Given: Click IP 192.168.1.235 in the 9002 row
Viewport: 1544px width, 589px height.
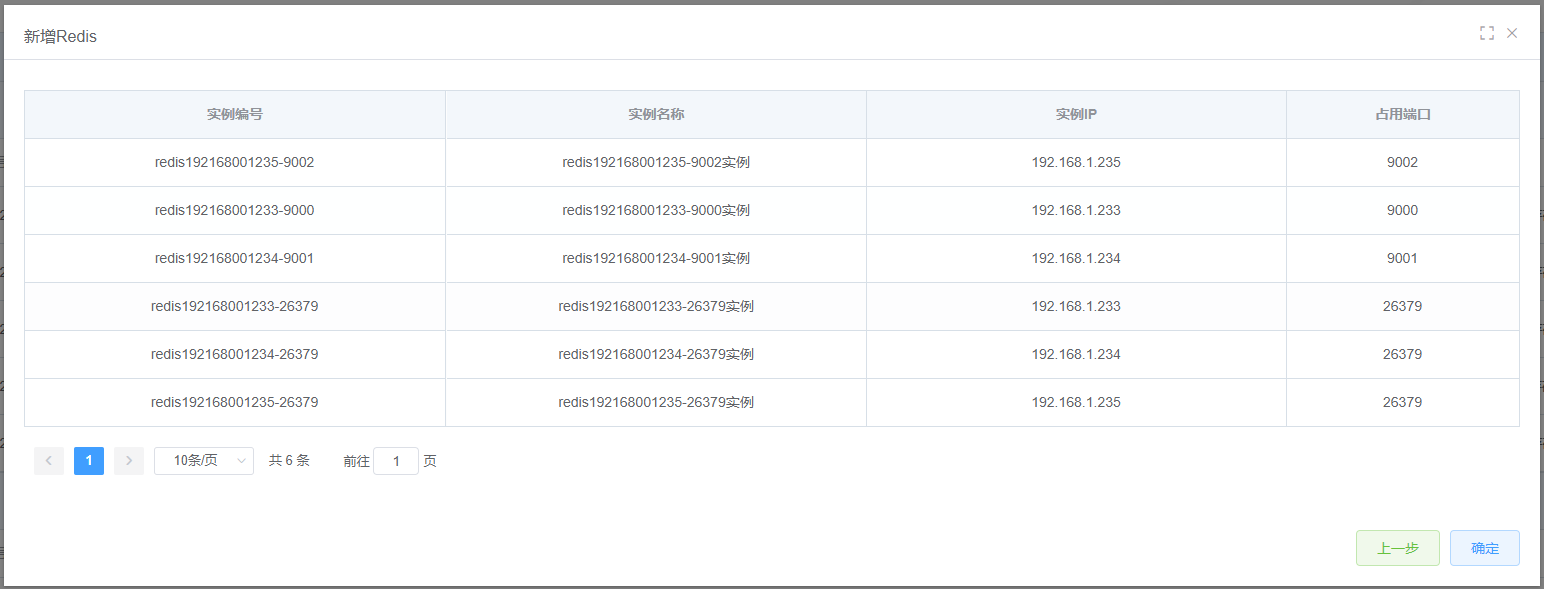Looking at the screenshot, I should (x=1076, y=162).
